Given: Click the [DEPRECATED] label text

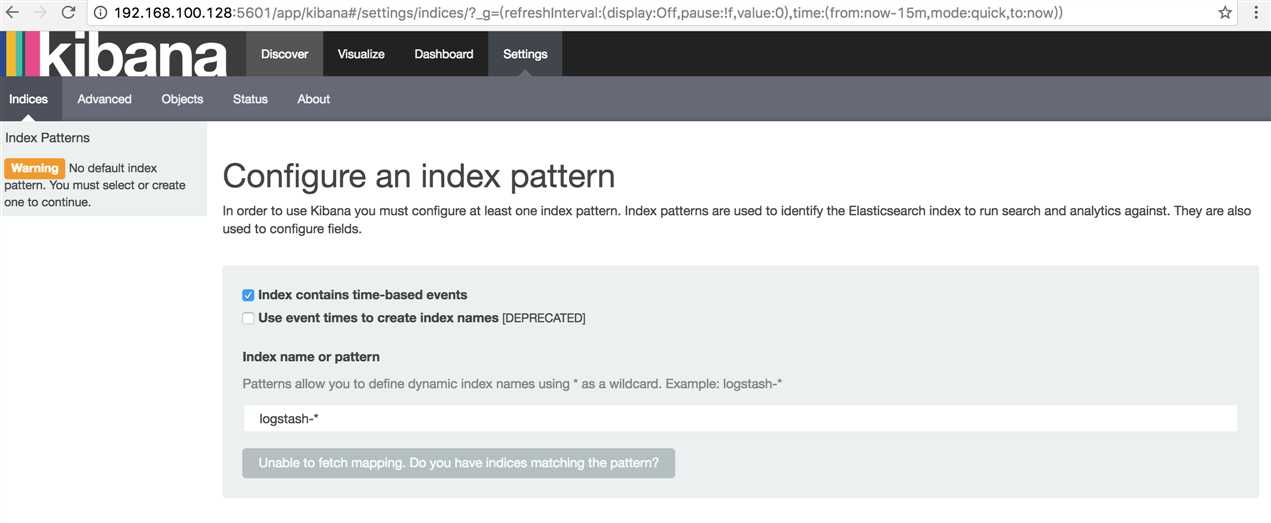Looking at the screenshot, I should (543, 319).
